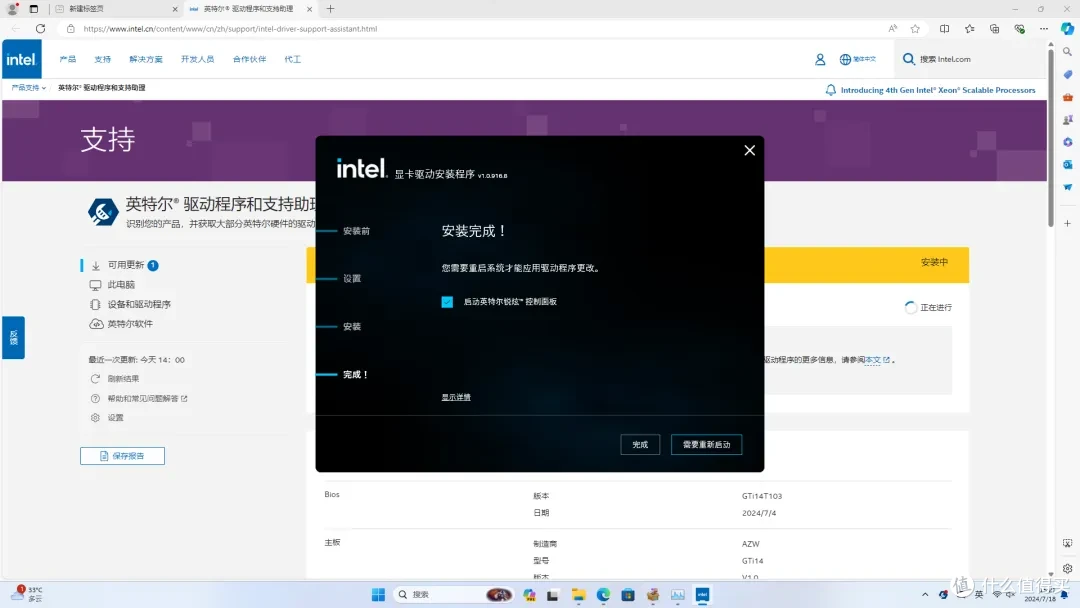Screen dimensions: 1080x608
Task: Open the split screen icon in the Edge toolbar
Action: pyautogui.click(x=944, y=29)
